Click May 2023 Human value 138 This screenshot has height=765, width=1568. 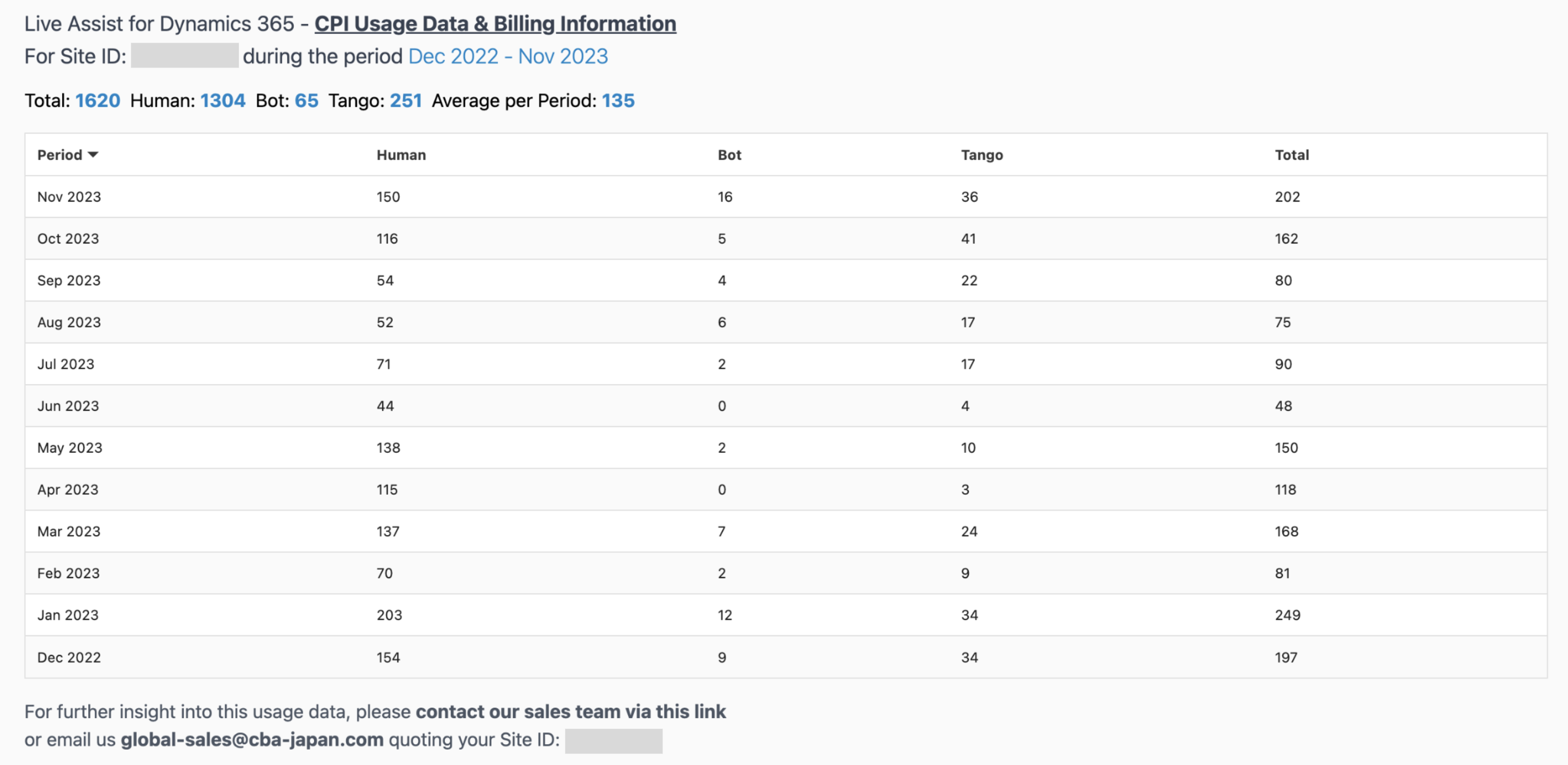[388, 447]
